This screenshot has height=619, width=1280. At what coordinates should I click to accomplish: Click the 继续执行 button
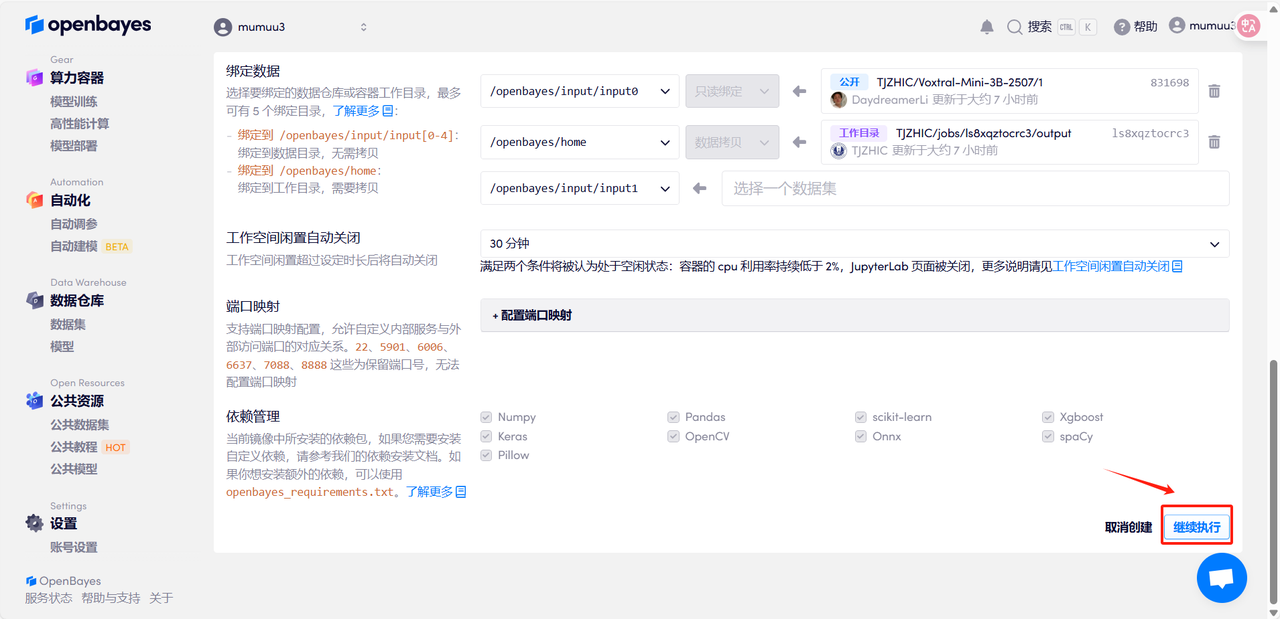1197,527
